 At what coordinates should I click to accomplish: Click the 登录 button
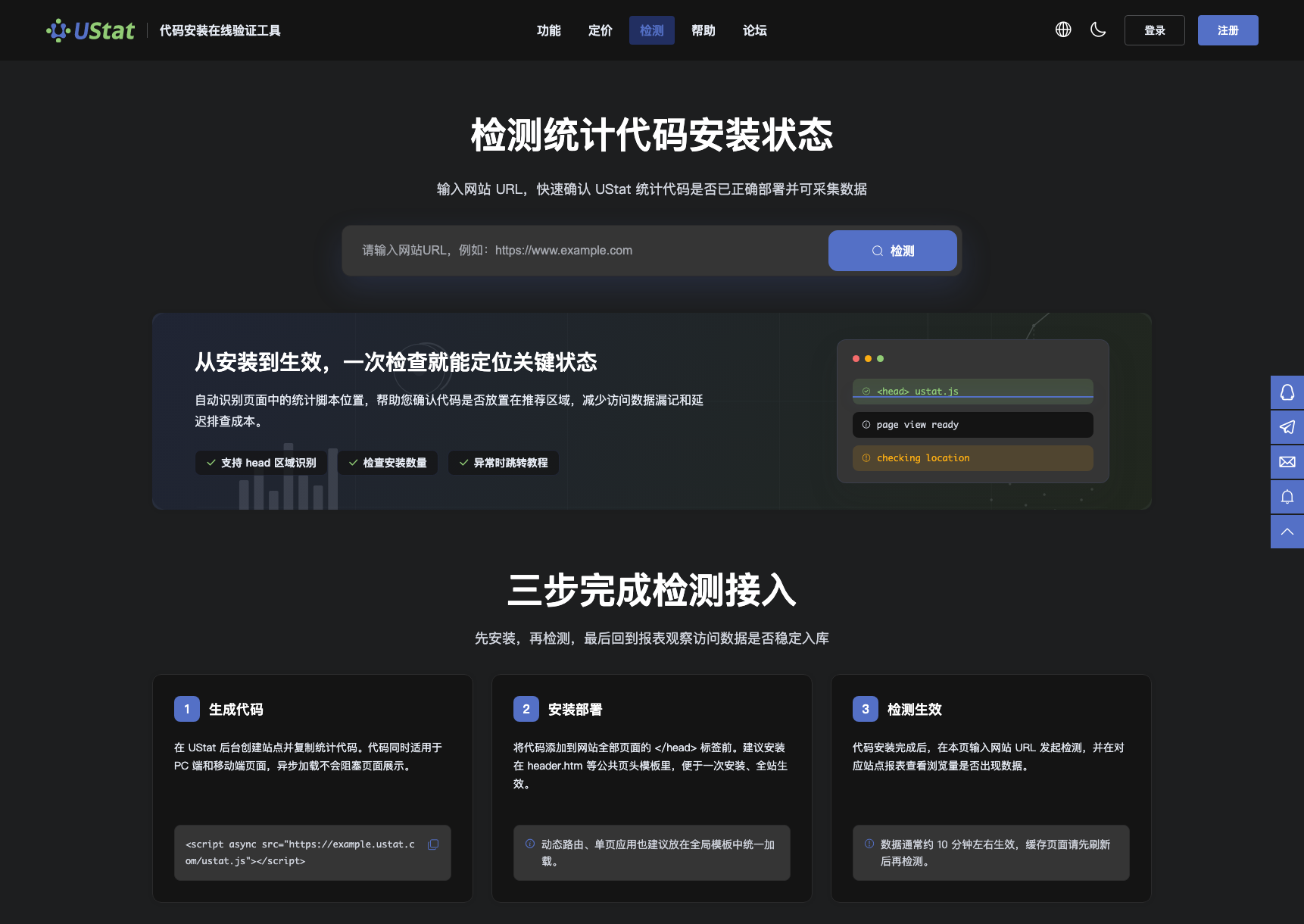click(1154, 30)
